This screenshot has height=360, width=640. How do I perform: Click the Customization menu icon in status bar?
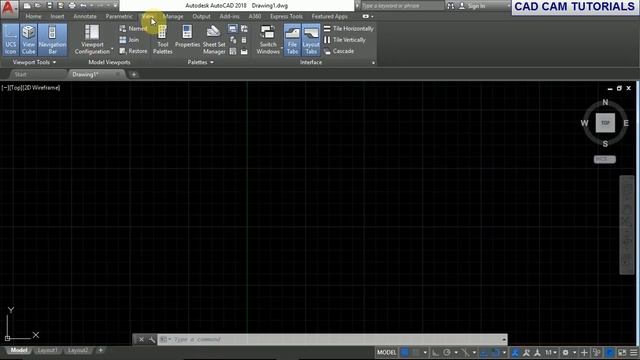(x=633, y=352)
